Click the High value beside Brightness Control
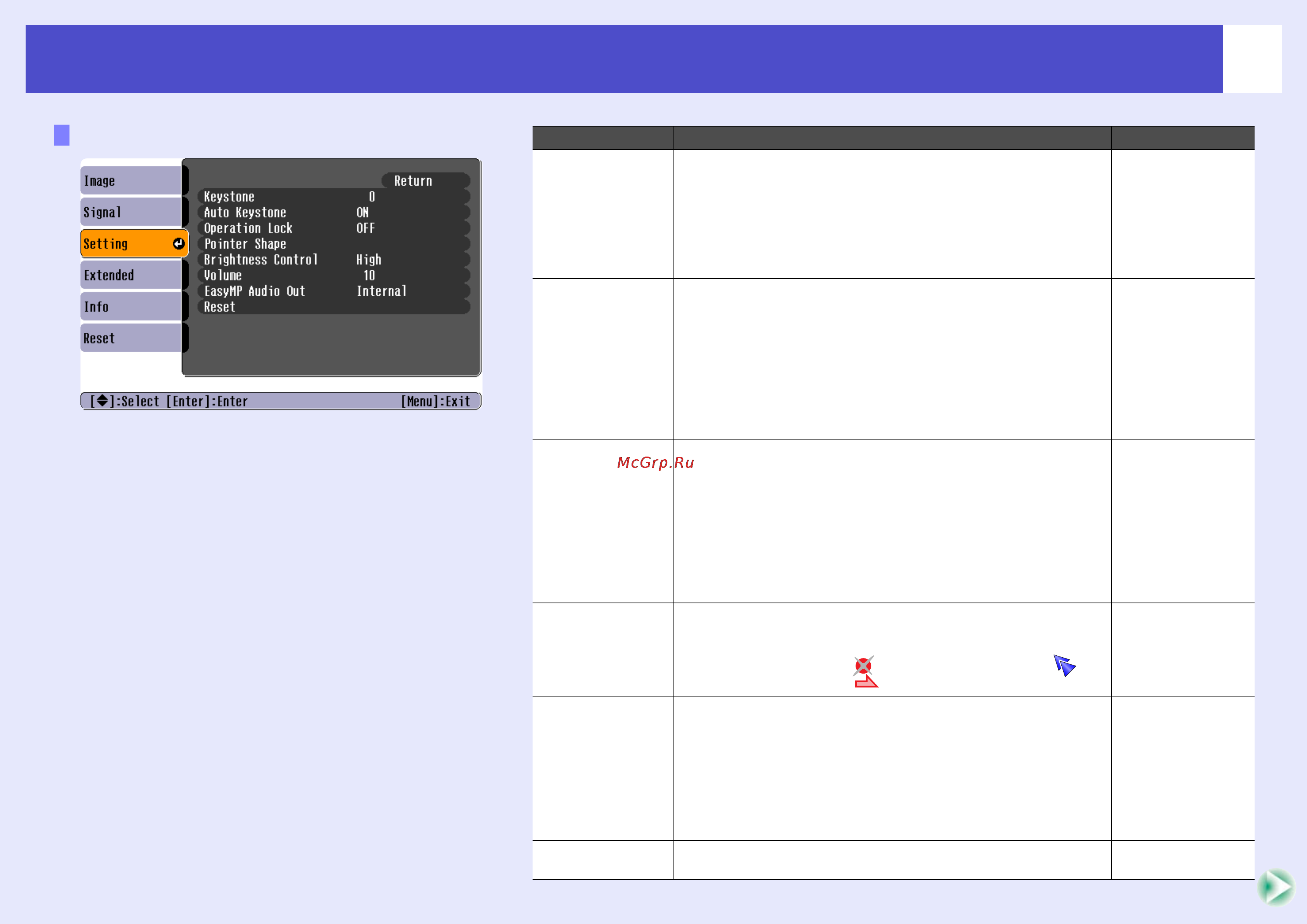 tap(369, 260)
